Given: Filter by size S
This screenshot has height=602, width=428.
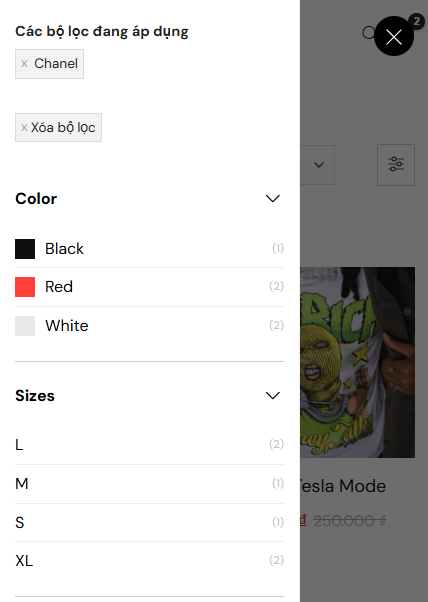Looking at the screenshot, I should (149, 523).
